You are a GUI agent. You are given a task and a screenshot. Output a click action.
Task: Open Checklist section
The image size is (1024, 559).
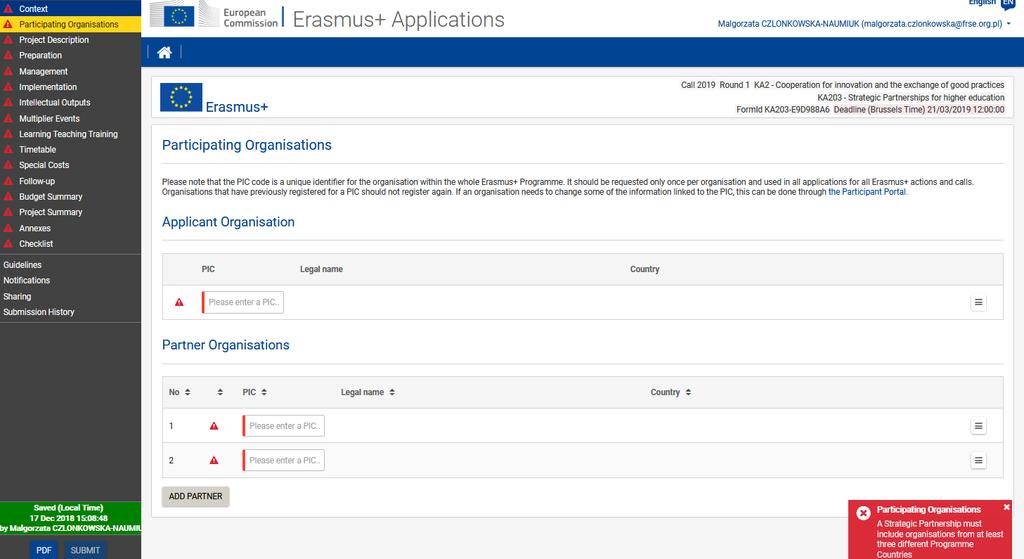pos(36,244)
